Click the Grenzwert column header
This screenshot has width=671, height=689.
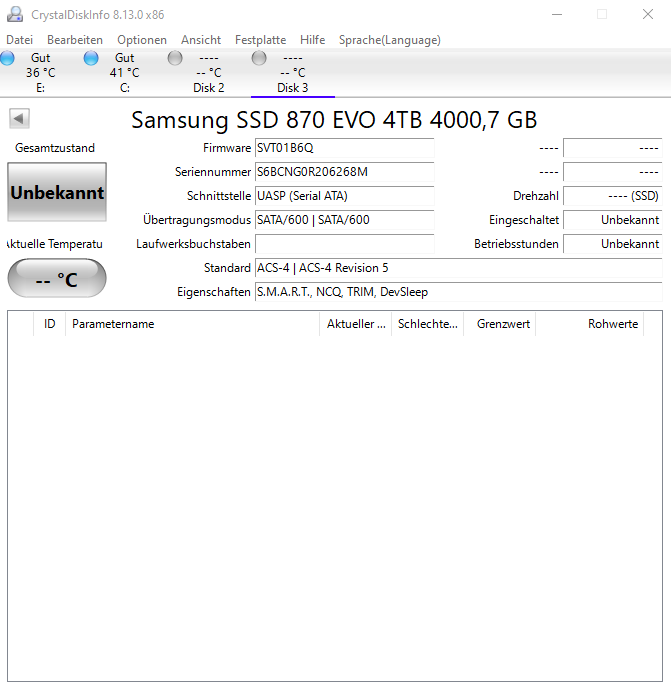(x=500, y=324)
